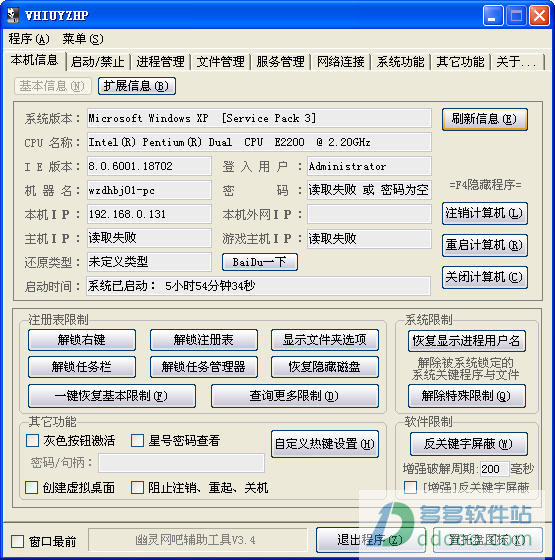Click 反关键字屏蔽(W) button
This screenshot has width=555, height=560.
tap(469, 444)
